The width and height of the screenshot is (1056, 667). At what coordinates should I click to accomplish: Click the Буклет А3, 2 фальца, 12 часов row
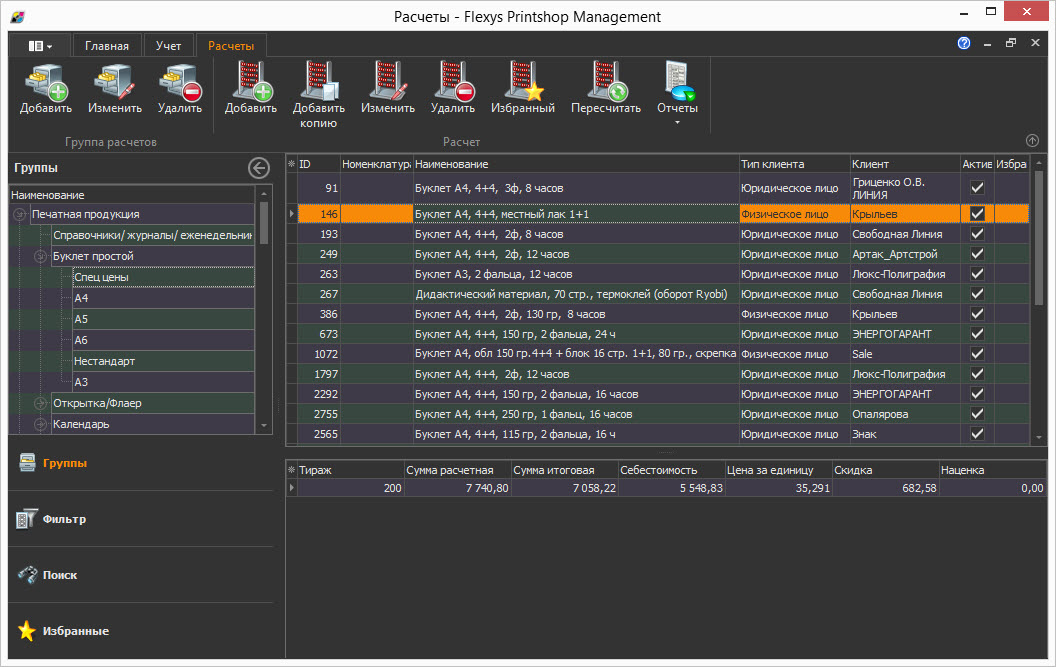[x=576, y=274]
